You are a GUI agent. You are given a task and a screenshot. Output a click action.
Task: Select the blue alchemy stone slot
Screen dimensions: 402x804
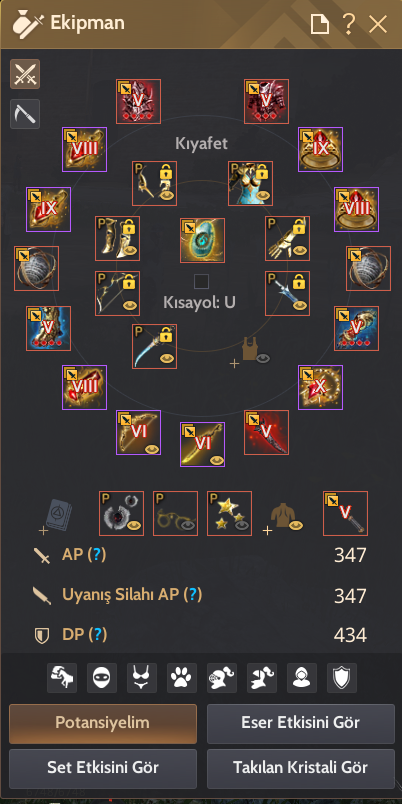click(x=203, y=240)
